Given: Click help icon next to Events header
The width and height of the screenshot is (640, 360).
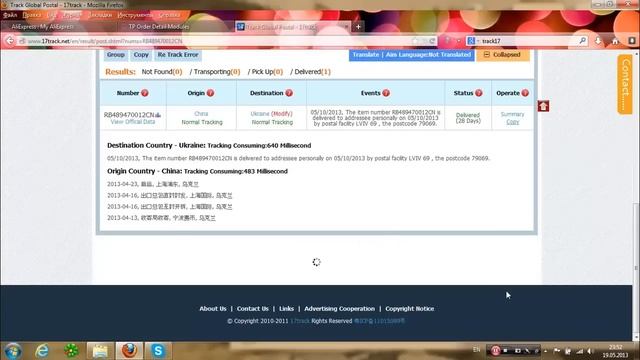Looking at the screenshot, I should click(386, 93).
